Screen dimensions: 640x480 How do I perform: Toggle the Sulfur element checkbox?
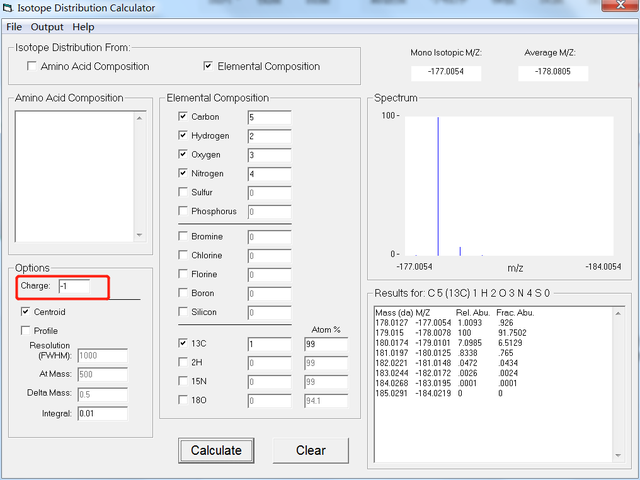click(182, 192)
